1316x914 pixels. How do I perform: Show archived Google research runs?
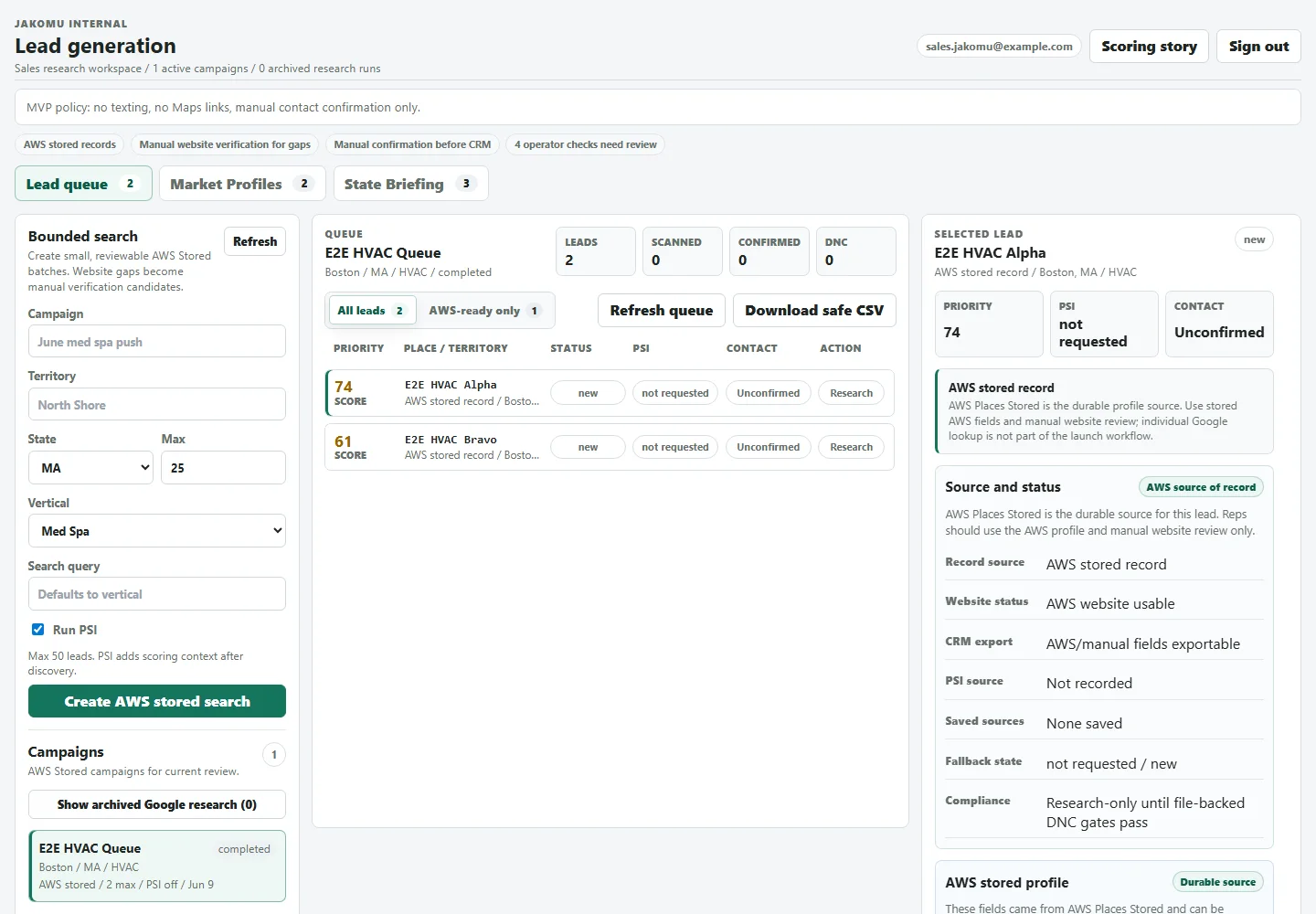click(x=157, y=804)
